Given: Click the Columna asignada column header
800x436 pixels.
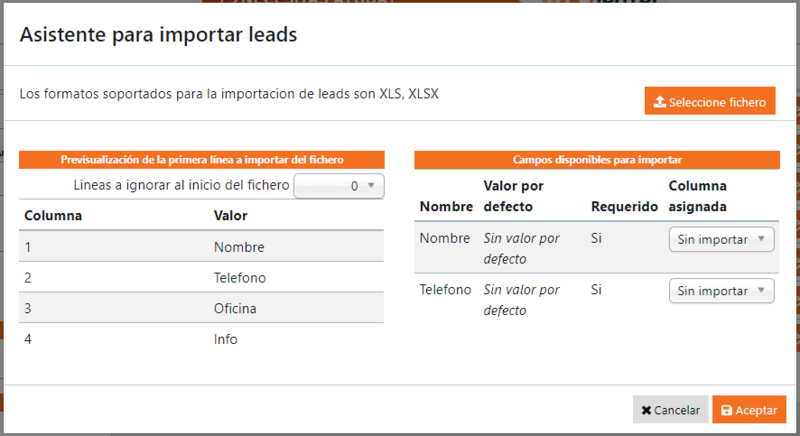Looking at the screenshot, I should click(698, 196).
